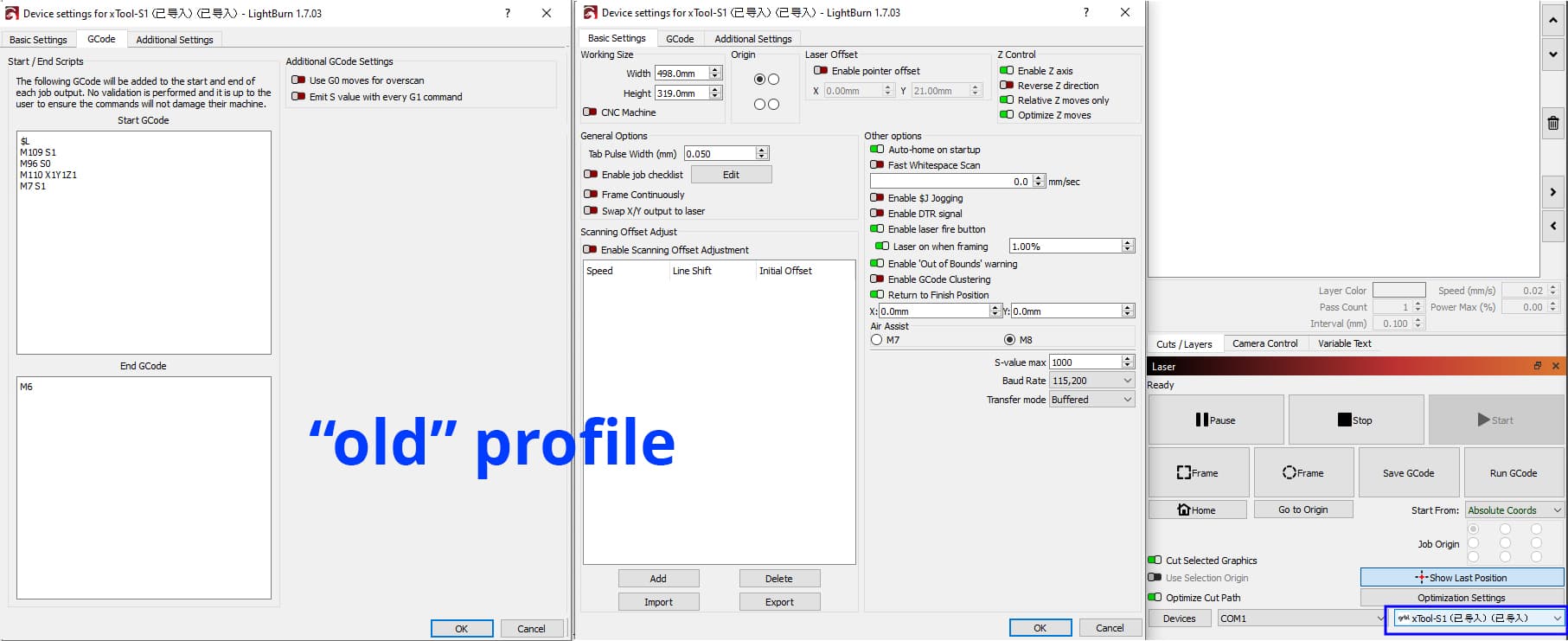This screenshot has height=641, width=1568.
Task: Toggle Enable laser fire button
Action: [x=877, y=228]
